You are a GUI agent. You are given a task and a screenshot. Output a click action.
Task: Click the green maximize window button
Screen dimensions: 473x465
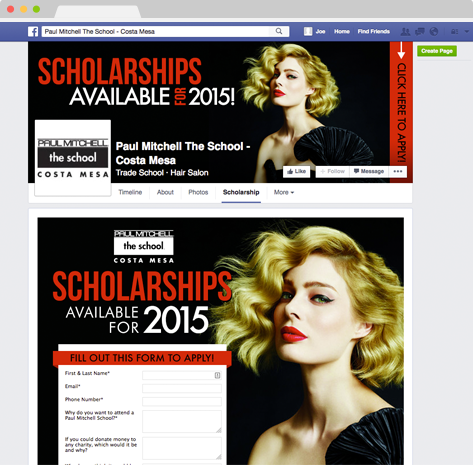(36, 9)
